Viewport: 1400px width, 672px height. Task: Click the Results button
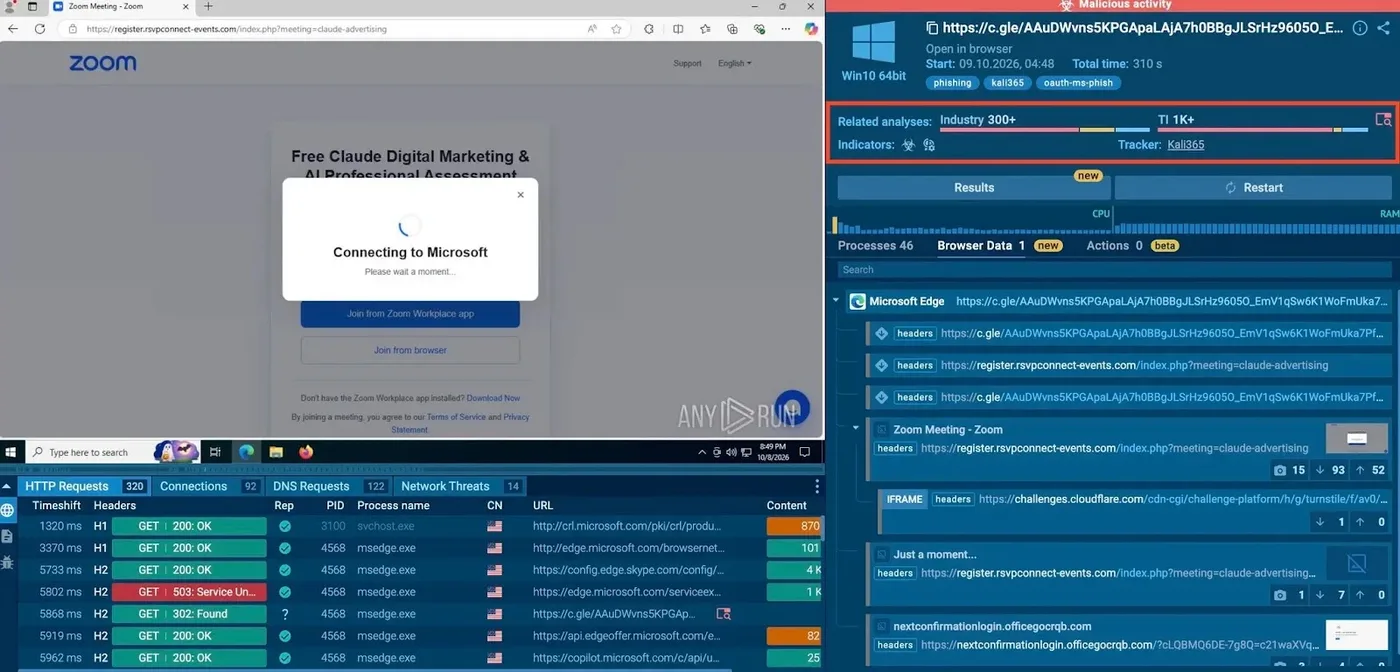coord(973,187)
